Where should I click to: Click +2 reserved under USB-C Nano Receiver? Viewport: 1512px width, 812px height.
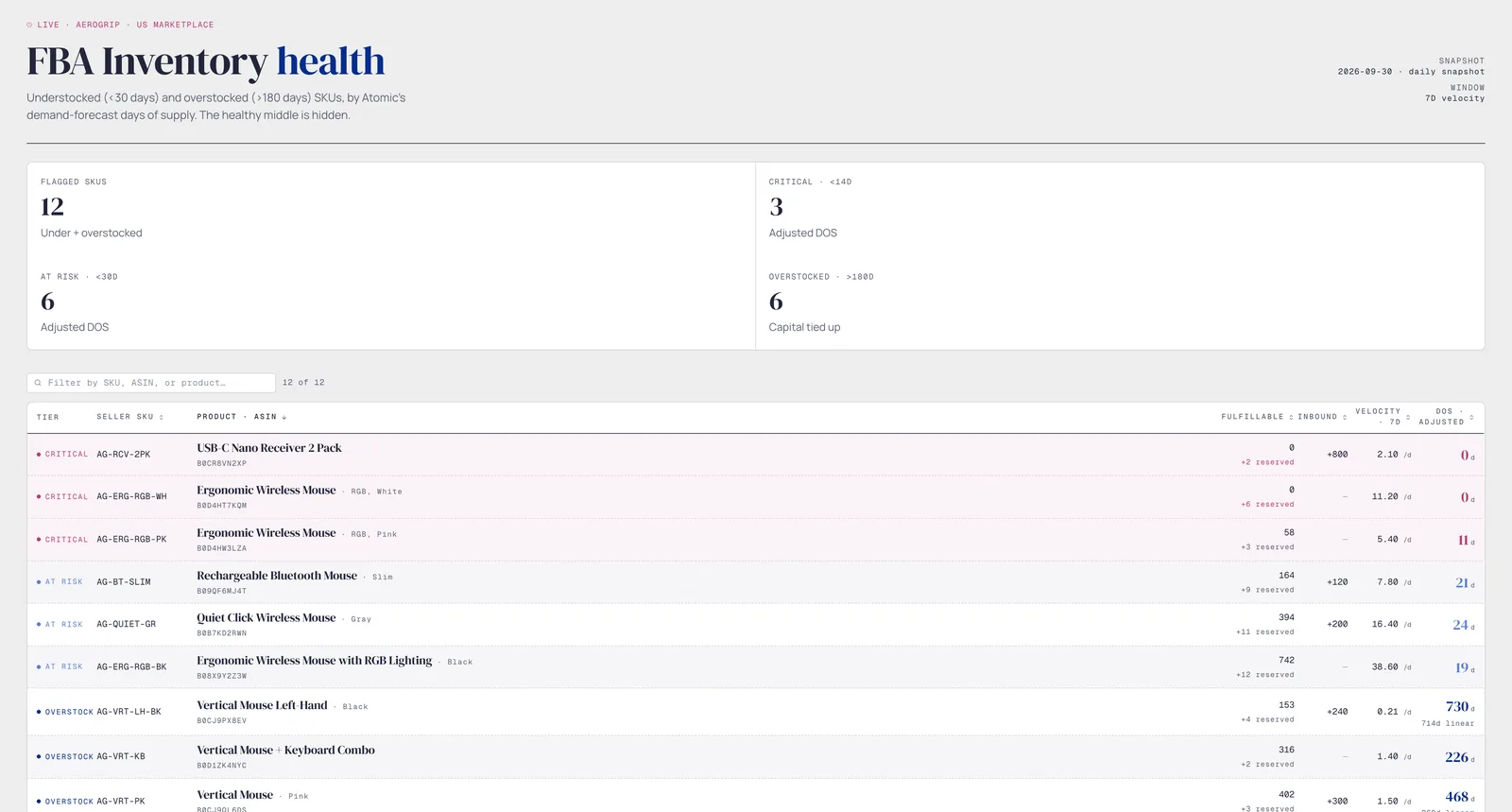pos(1267,462)
